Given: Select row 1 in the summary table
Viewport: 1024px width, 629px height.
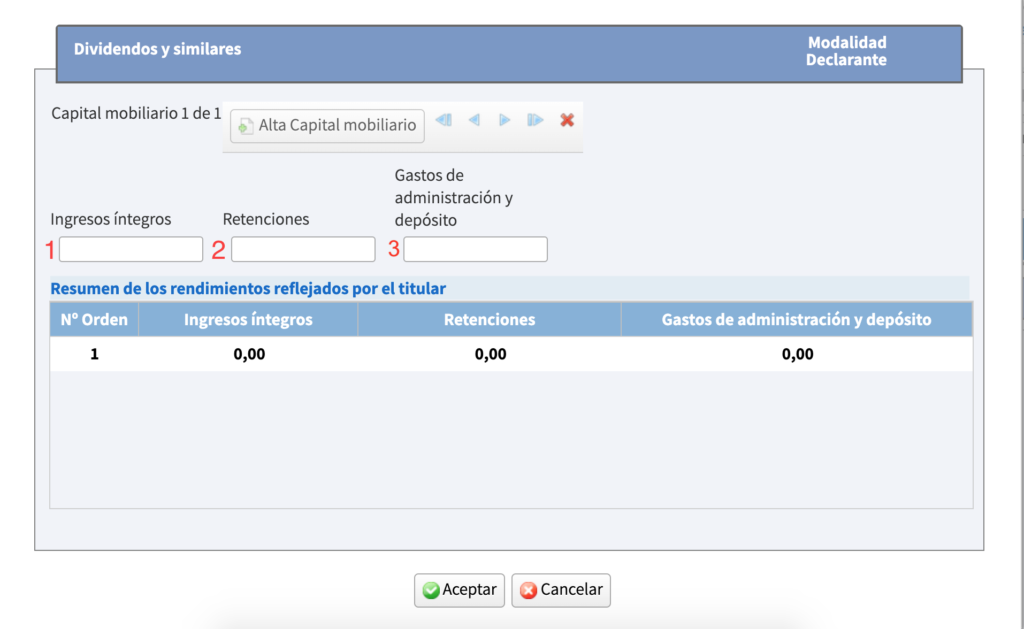Looking at the screenshot, I should coord(94,354).
